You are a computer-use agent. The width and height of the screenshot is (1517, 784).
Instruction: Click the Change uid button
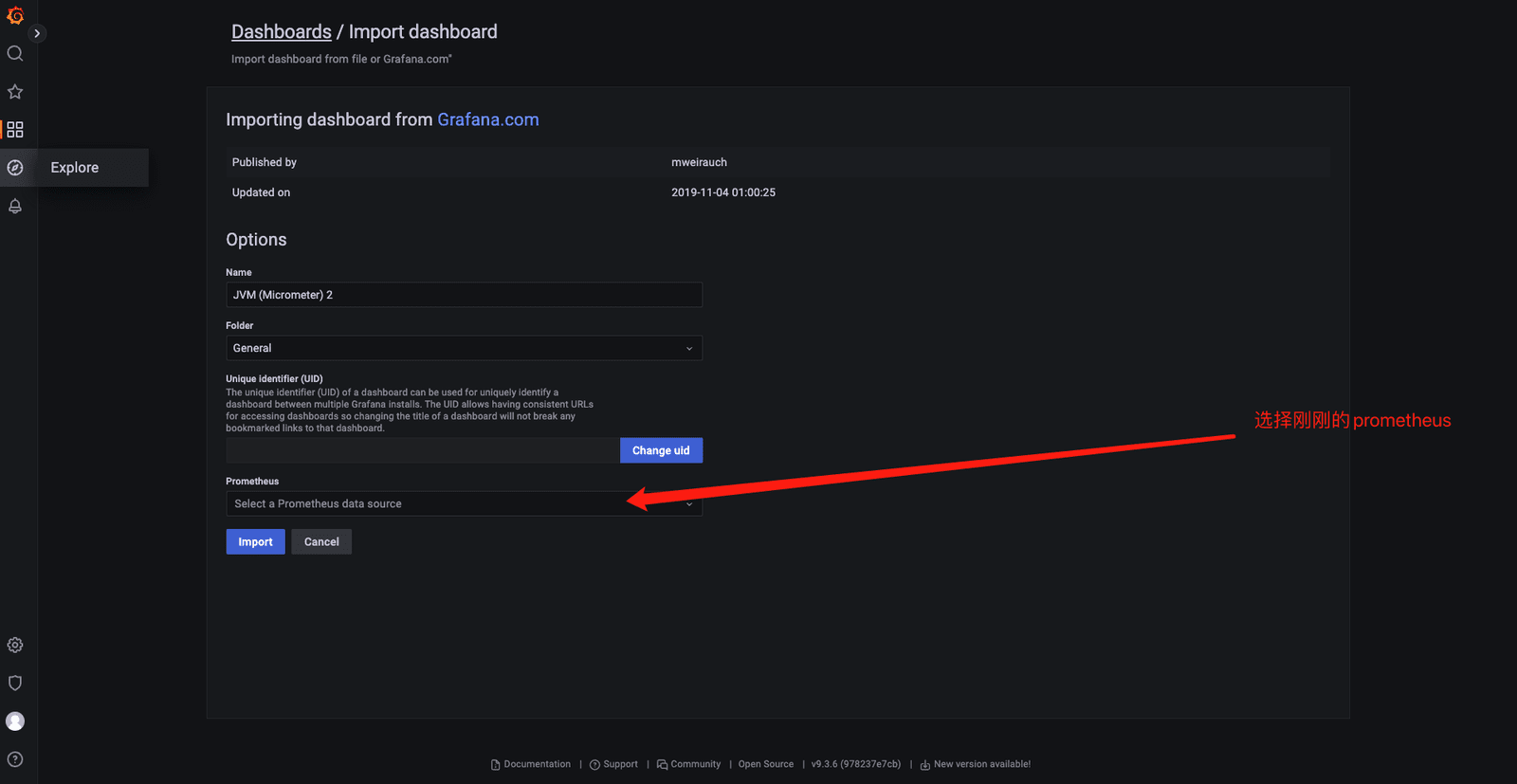[x=661, y=450]
